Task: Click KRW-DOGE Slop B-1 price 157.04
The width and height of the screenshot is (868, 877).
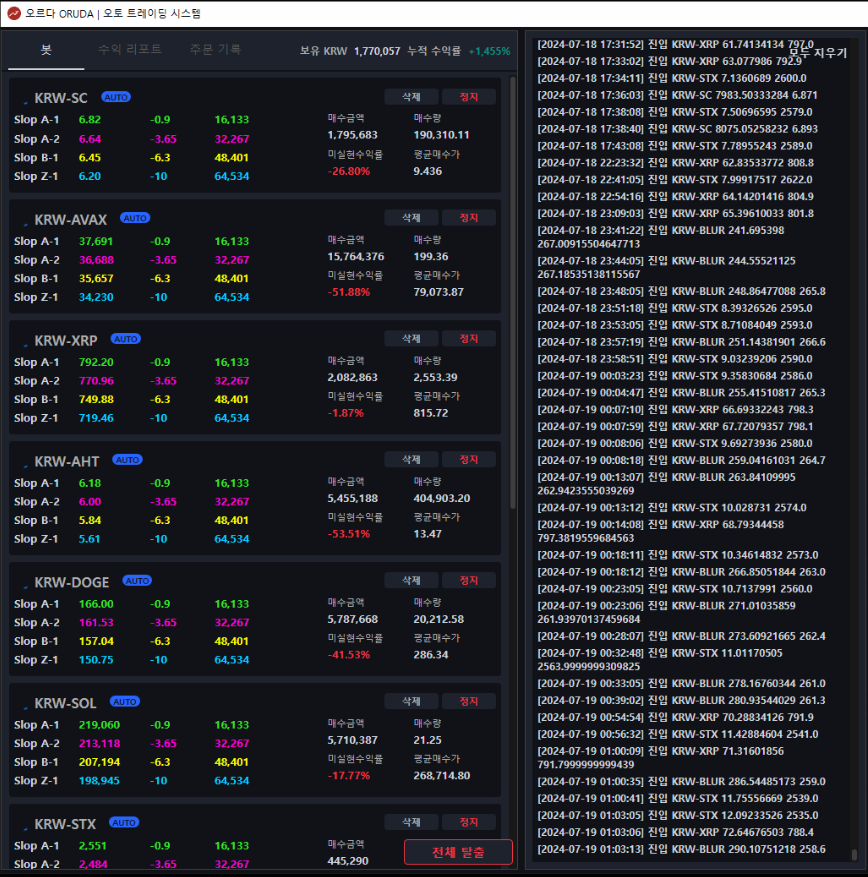Action: (x=96, y=641)
